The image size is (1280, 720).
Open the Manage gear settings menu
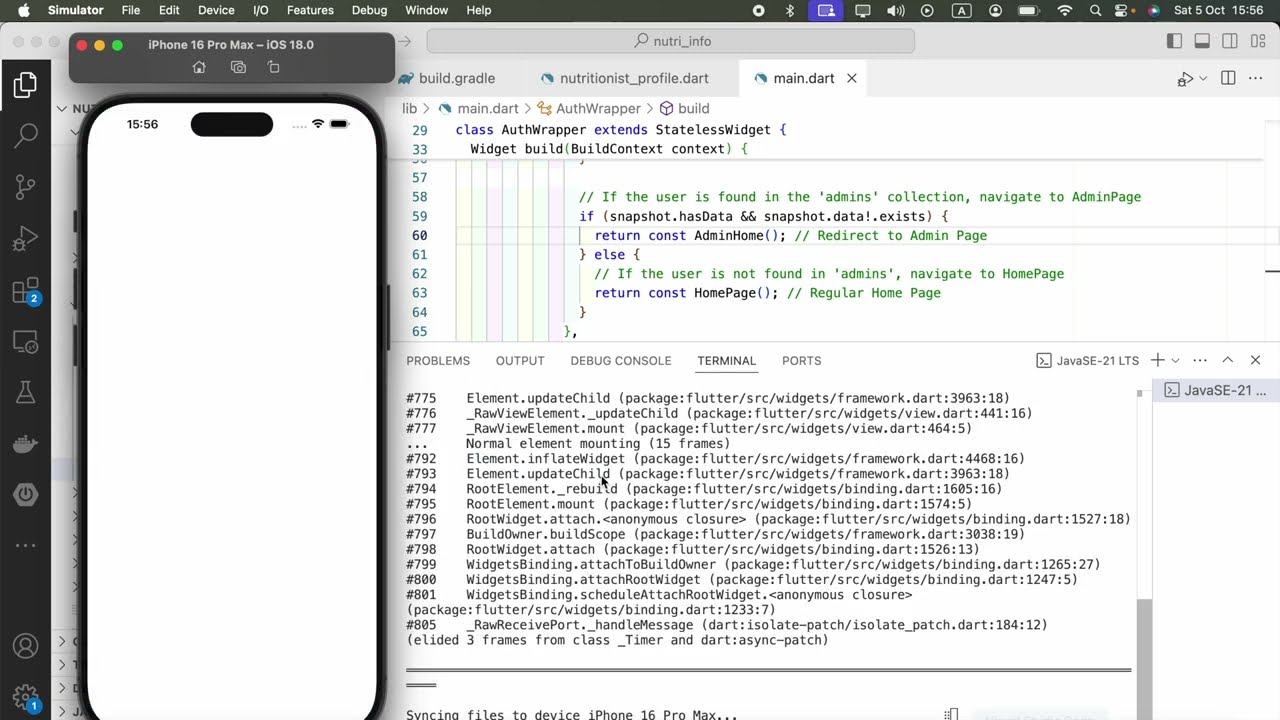pyautogui.click(x=26, y=697)
